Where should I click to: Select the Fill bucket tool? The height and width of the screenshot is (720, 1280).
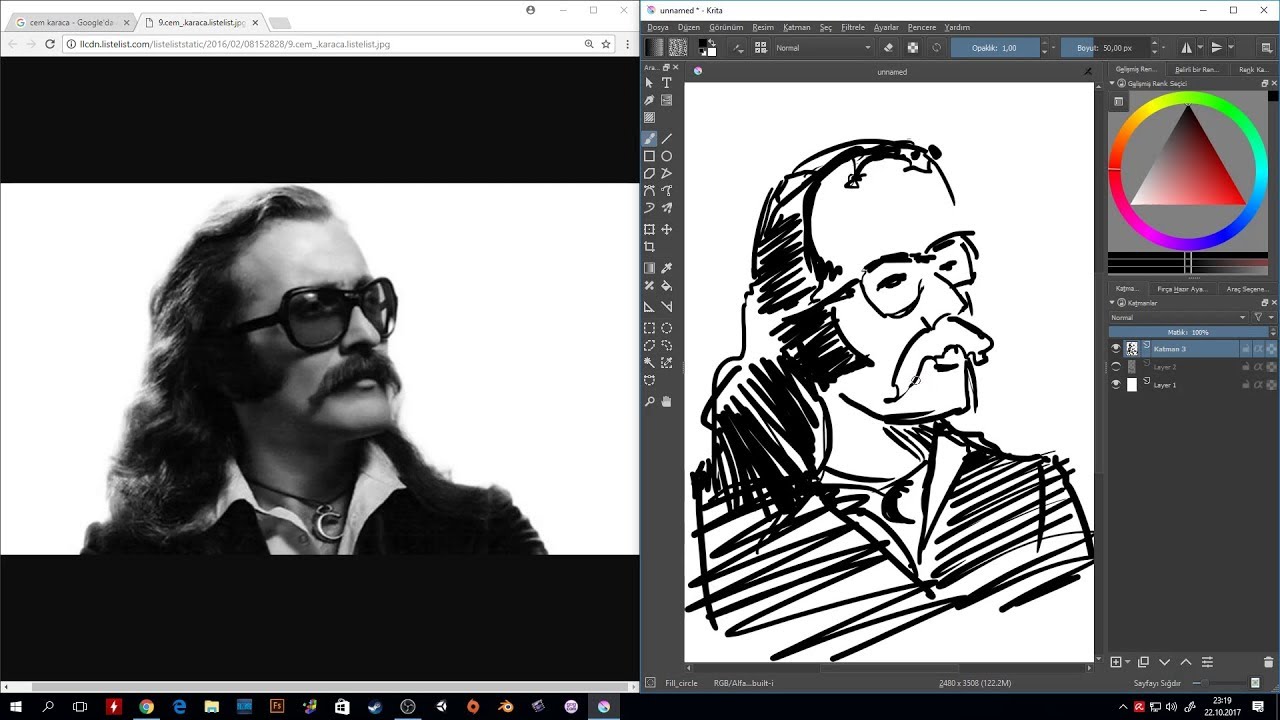[x=667, y=285]
